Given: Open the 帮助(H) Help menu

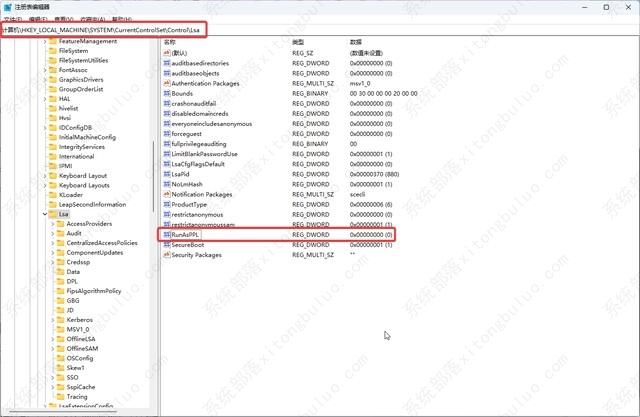Looking at the screenshot, I should (x=122, y=19).
